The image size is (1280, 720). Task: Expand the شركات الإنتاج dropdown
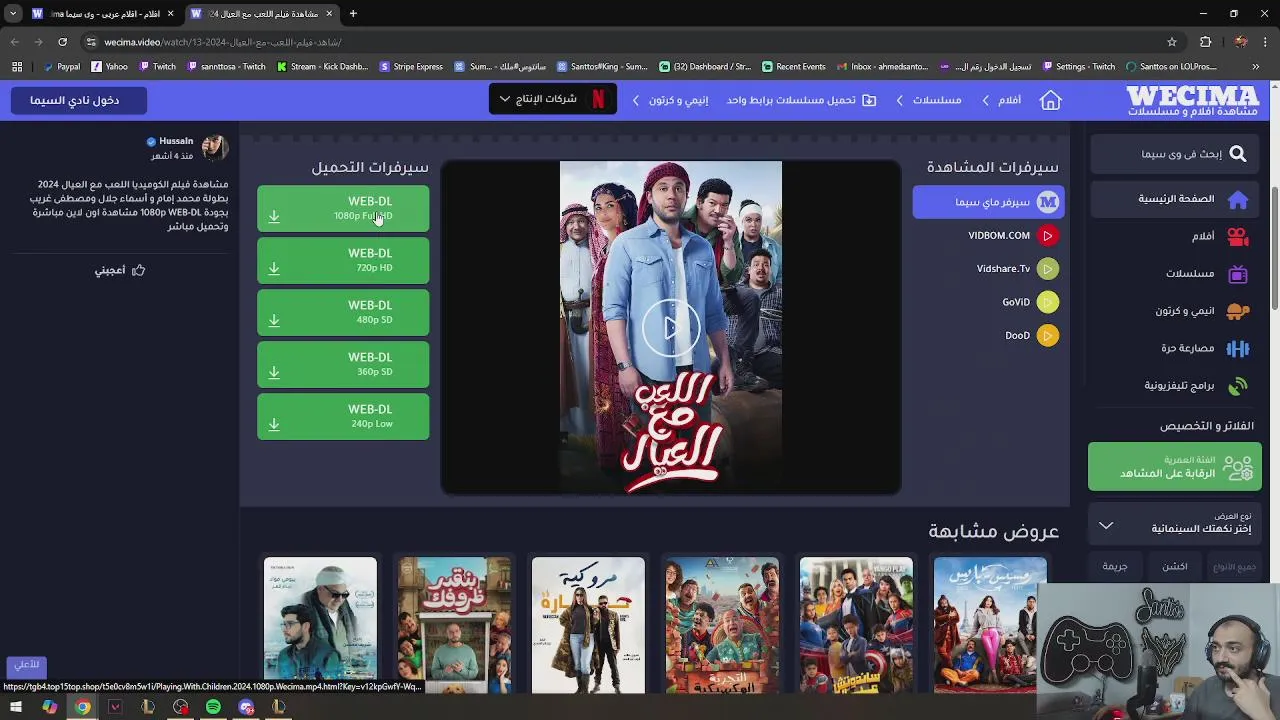click(551, 99)
